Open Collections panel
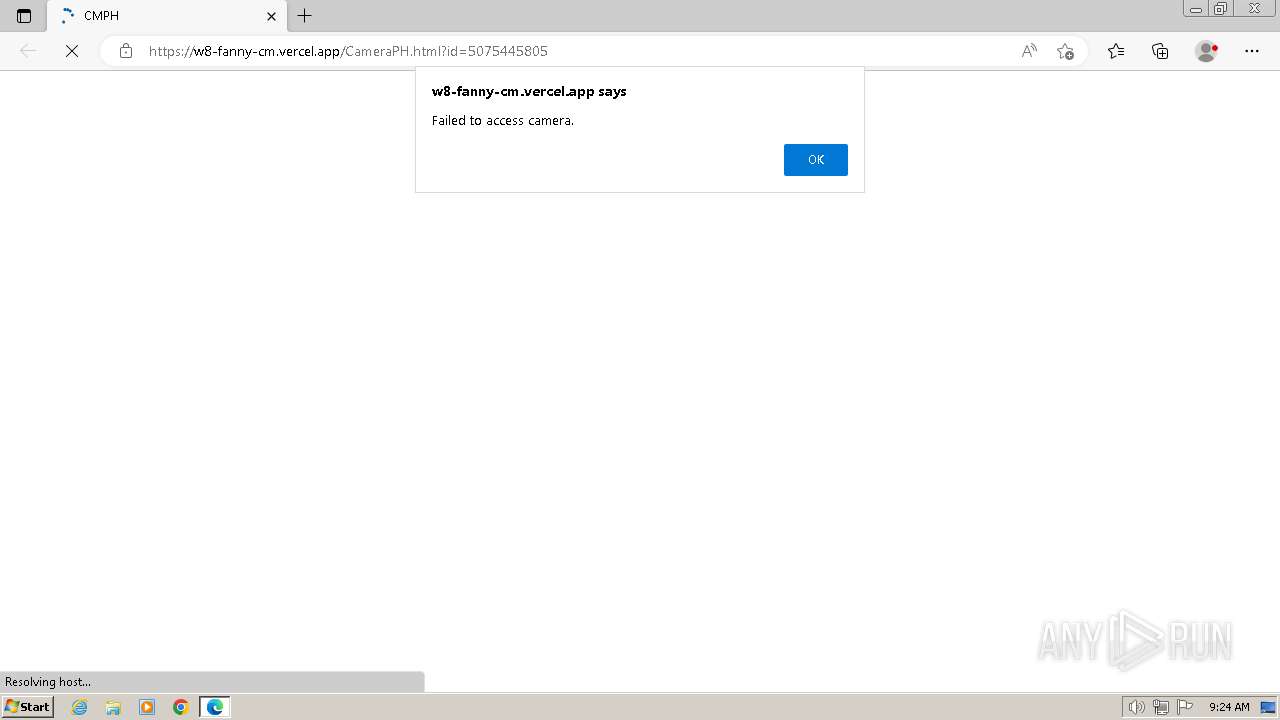Image resolution: width=1280 pixels, height=720 pixels. (1160, 51)
